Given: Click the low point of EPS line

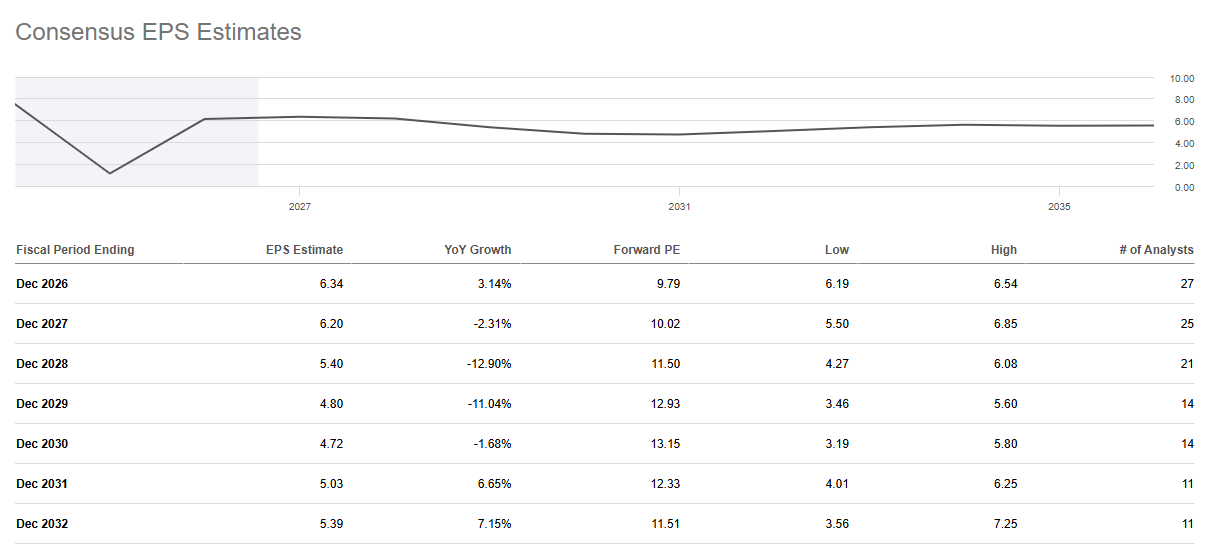Looking at the screenshot, I should pyautogui.click(x=109, y=173).
